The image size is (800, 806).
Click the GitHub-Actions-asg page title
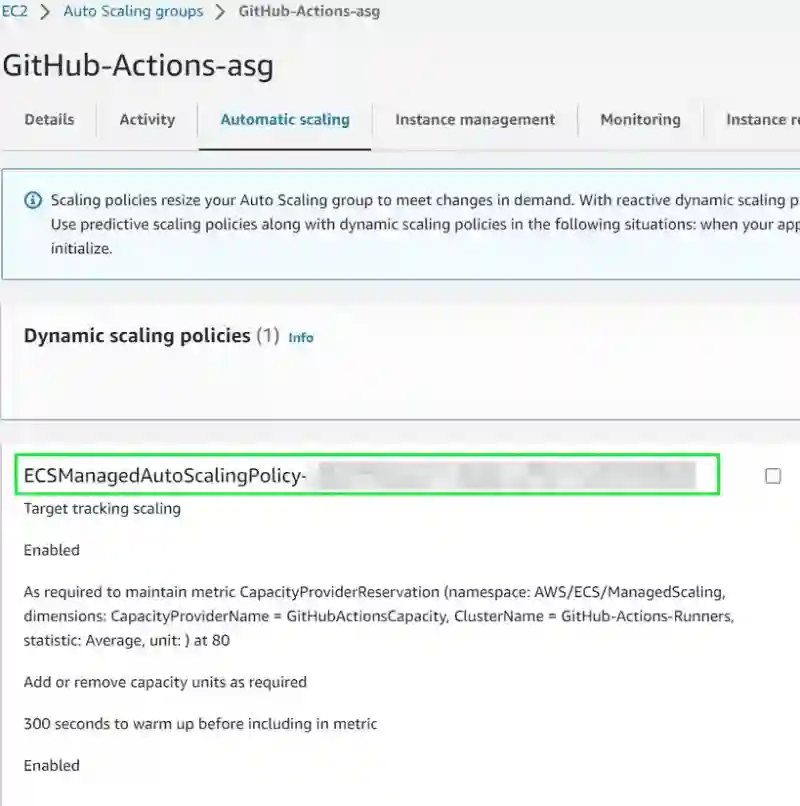click(138, 66)
